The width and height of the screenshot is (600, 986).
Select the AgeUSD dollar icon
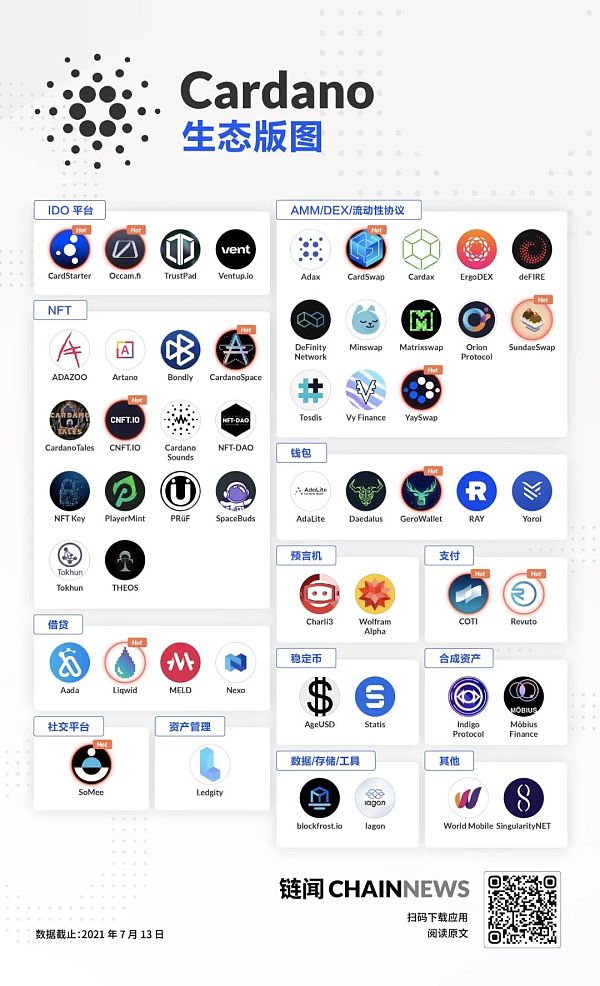pyautogui.click(x=319, y=697)
